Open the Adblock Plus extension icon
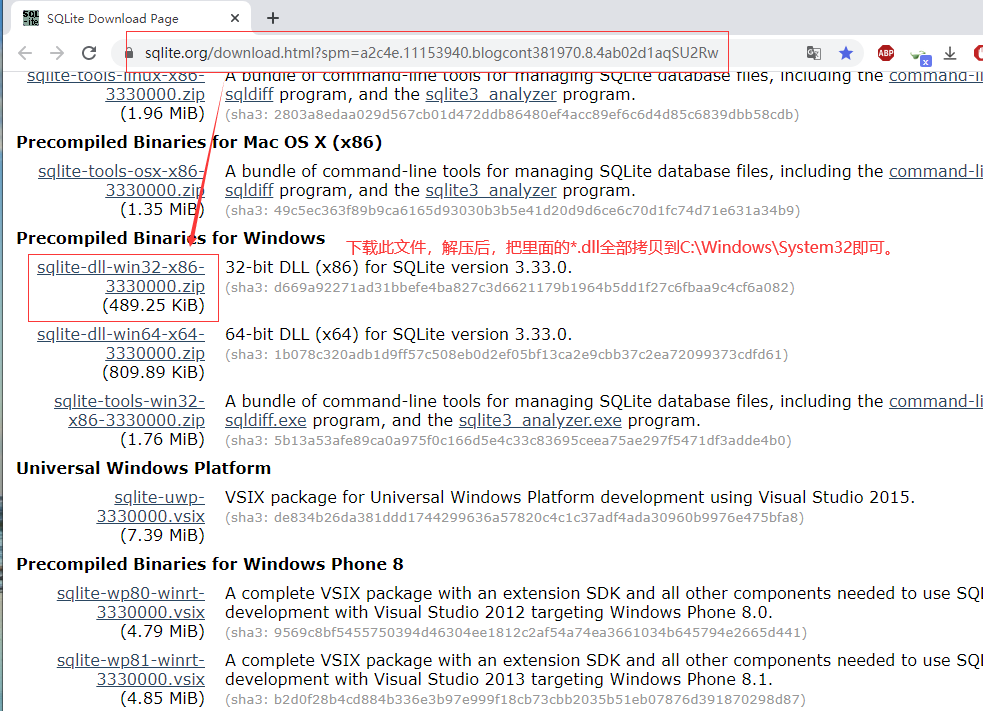The width and height of the screenshot is (983, 711). coord(886,53)
